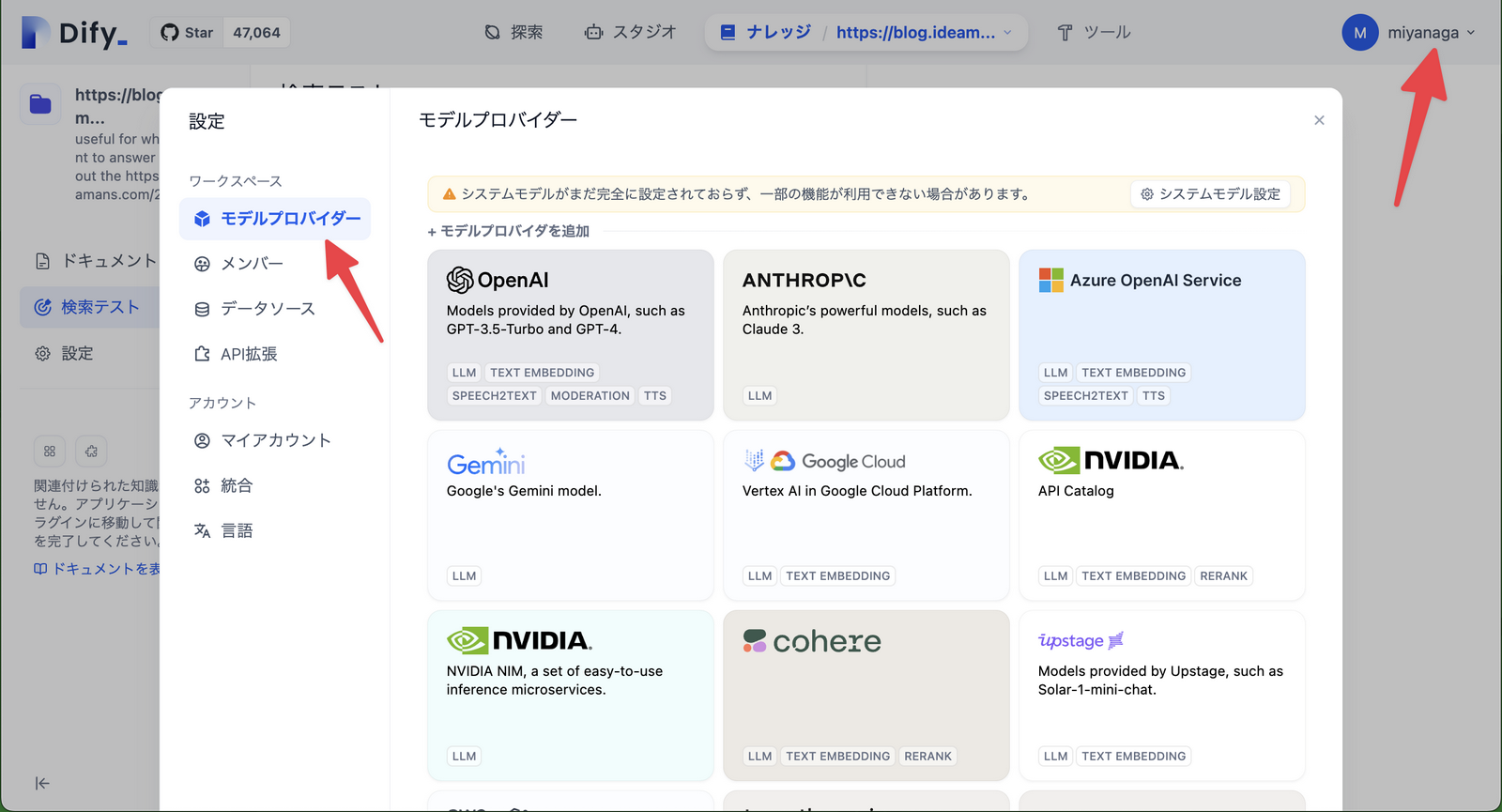Viewport: 1502px width, 812px height.
Task: Expand the miyanaga account menu chevron
Action: coord(1471,33)
